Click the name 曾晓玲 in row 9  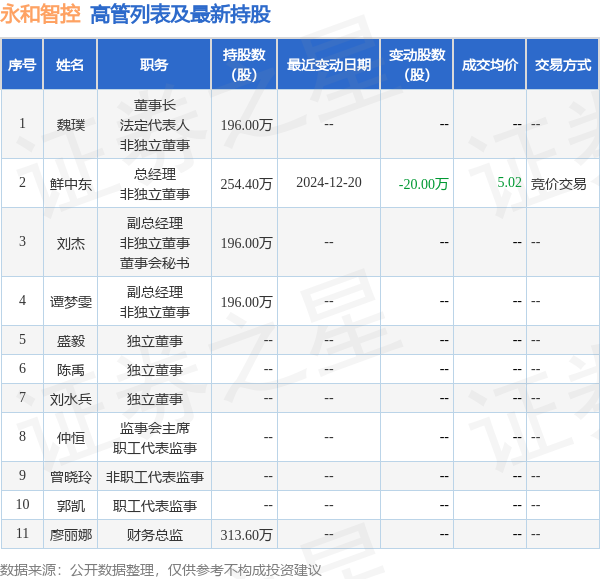click(71, 476)
